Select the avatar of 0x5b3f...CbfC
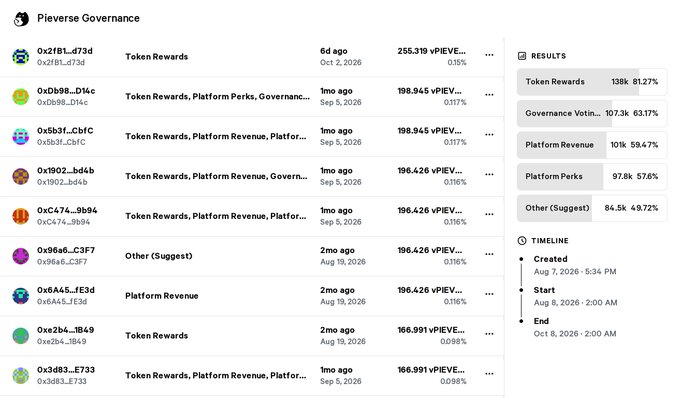680x398 pixels. tap(20, 136)
